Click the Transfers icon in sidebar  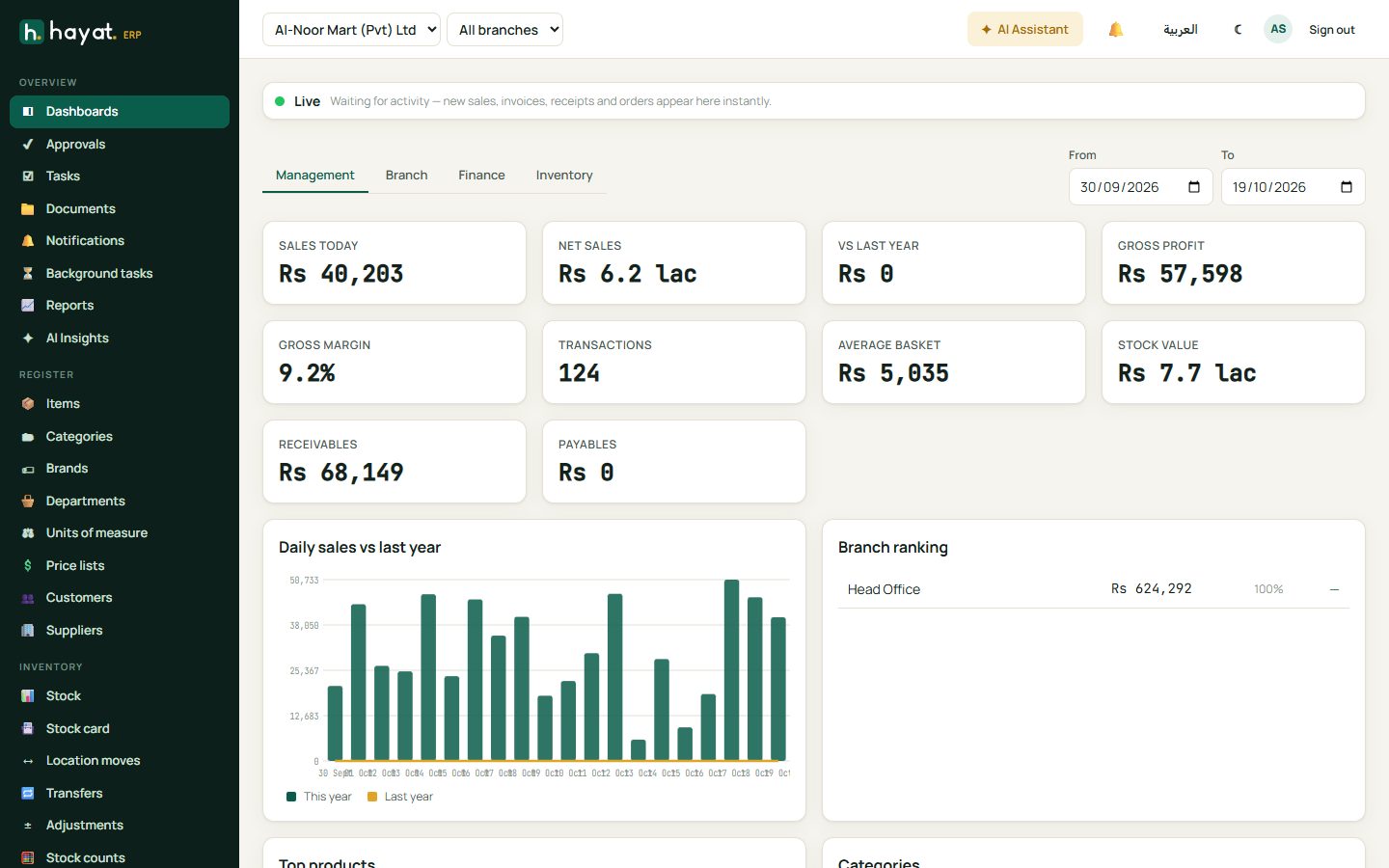(x=28, y=794)
